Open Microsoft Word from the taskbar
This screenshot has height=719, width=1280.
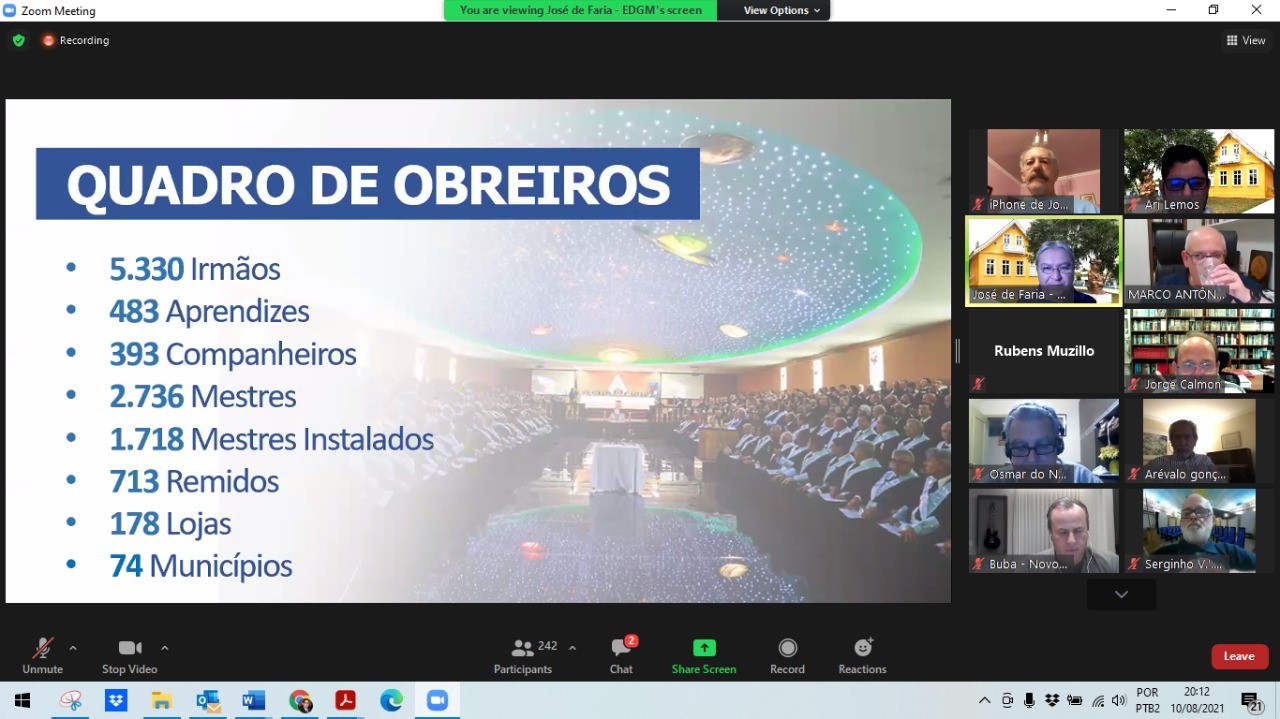[x=253, y=700]
